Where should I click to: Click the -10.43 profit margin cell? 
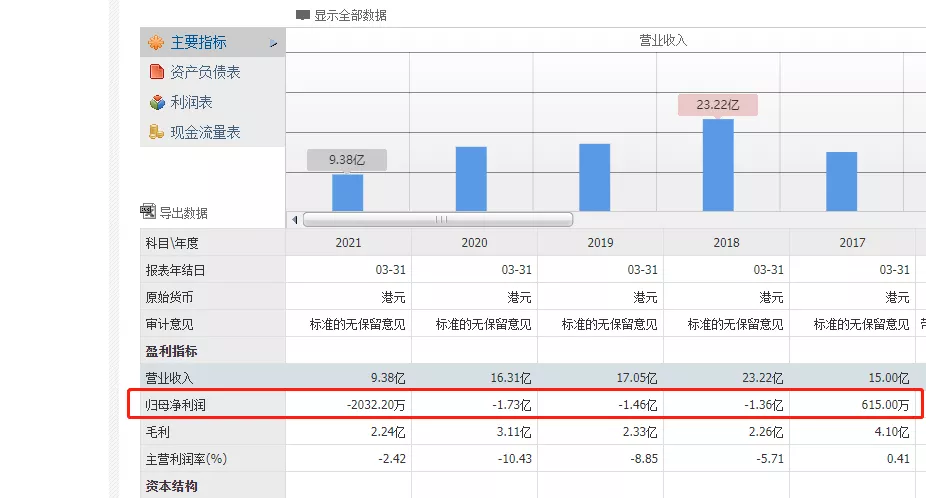(x=474, y=459)
